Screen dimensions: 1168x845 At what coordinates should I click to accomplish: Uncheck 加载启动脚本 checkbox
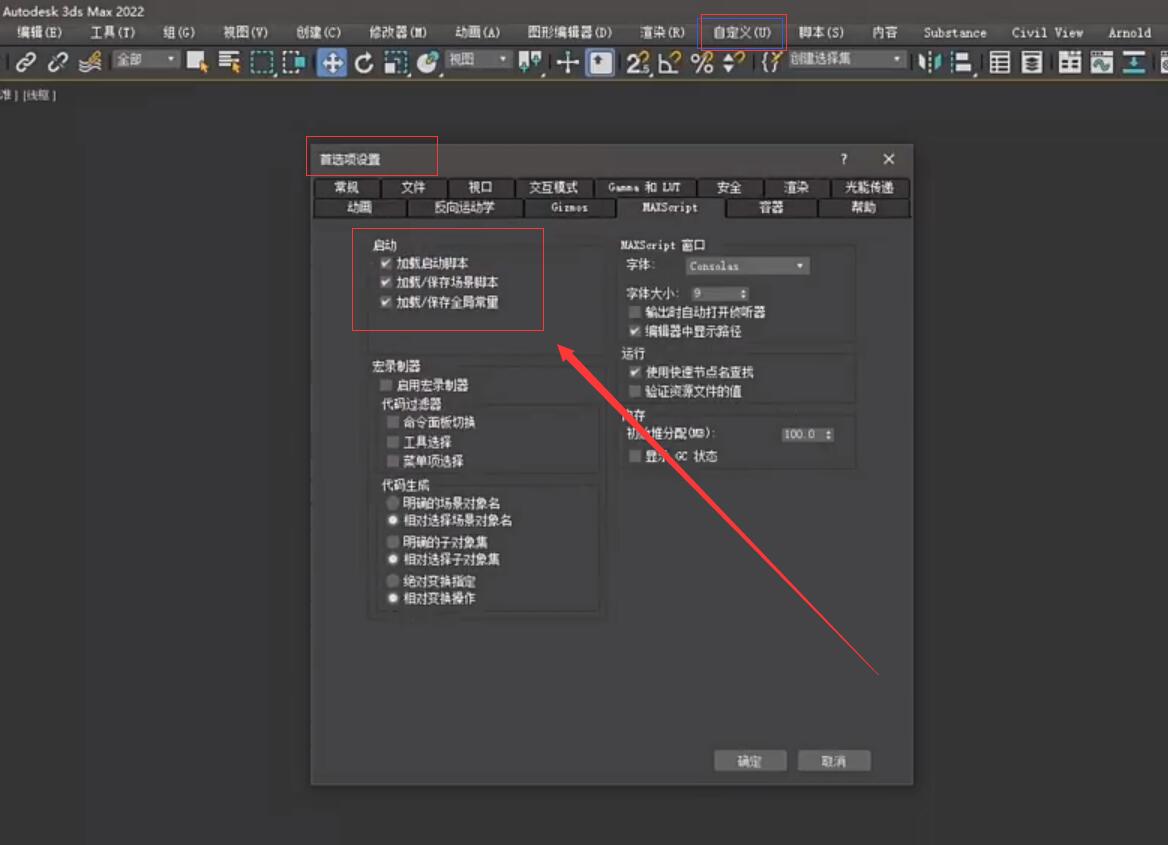(x=385, y=264)
